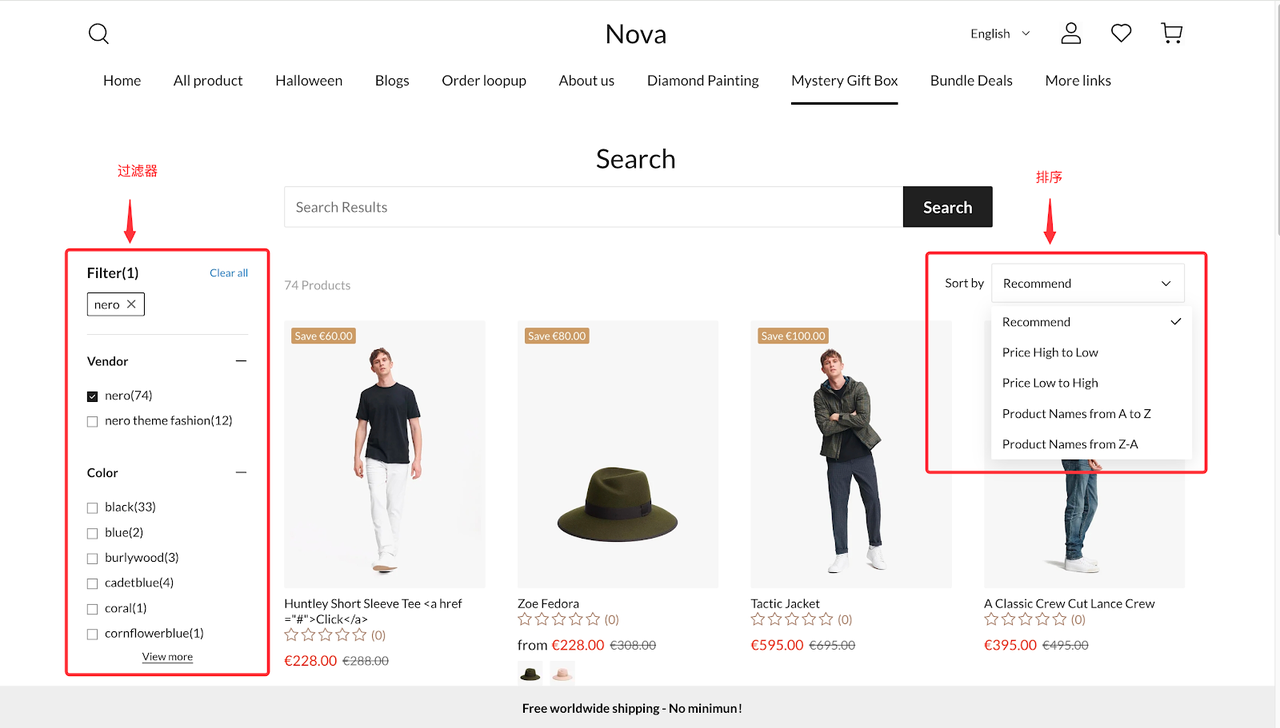Click first star on Tactic Jacket rating
The width and height of the screenshot is (1280, 728).
coord(758,620)
